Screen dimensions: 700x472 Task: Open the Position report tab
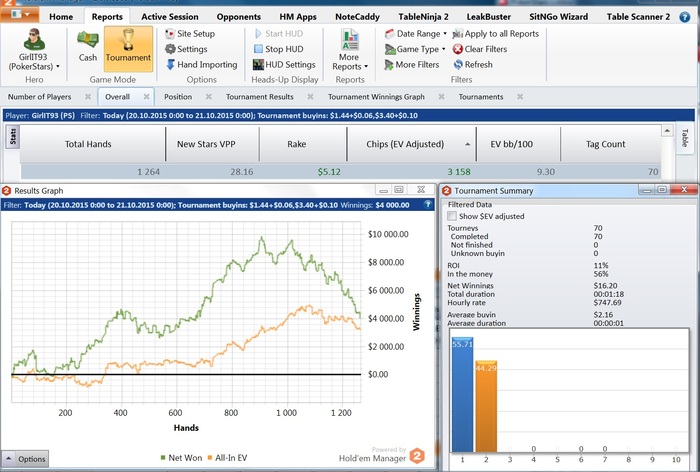(178, 97)
